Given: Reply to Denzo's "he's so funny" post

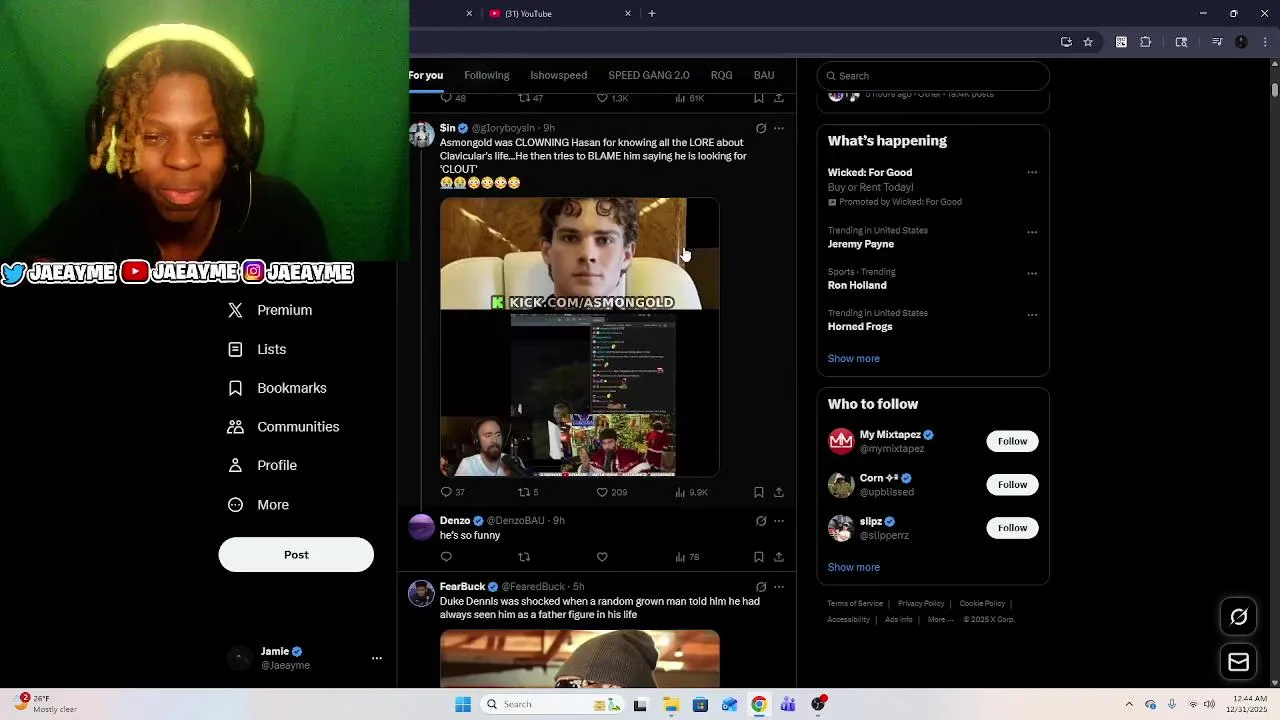Looking at the screenshot, I should [447, 557].
